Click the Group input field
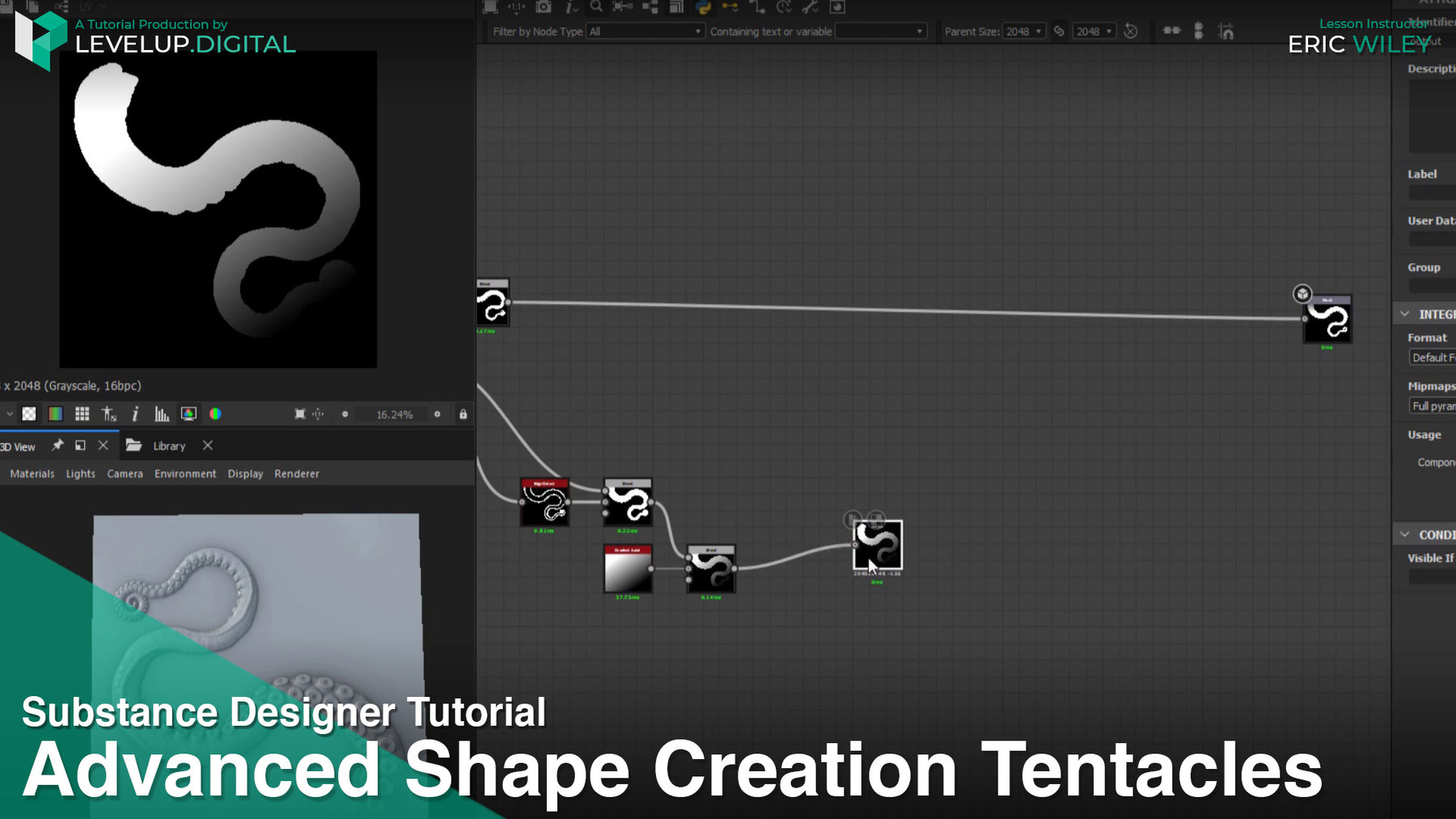This screenshot has width=1456, height=819. pos(1432,286)
